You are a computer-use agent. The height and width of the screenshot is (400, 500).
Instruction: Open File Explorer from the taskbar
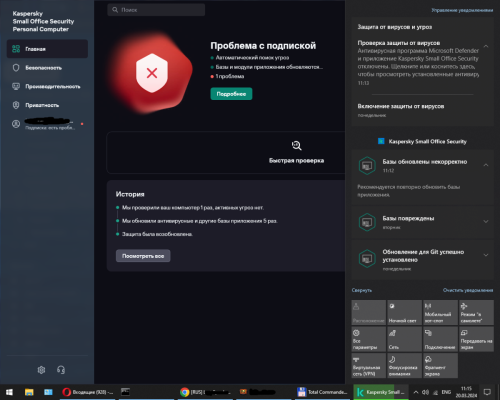(29, 392)
